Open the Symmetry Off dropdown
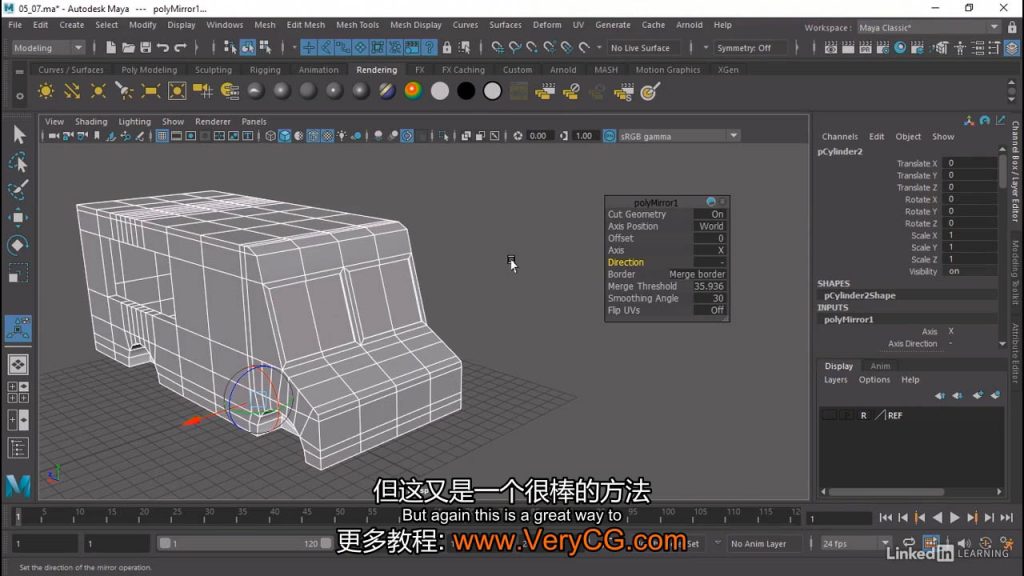Viewport: 1024px width, 576px height. click(x=750, y=48)
